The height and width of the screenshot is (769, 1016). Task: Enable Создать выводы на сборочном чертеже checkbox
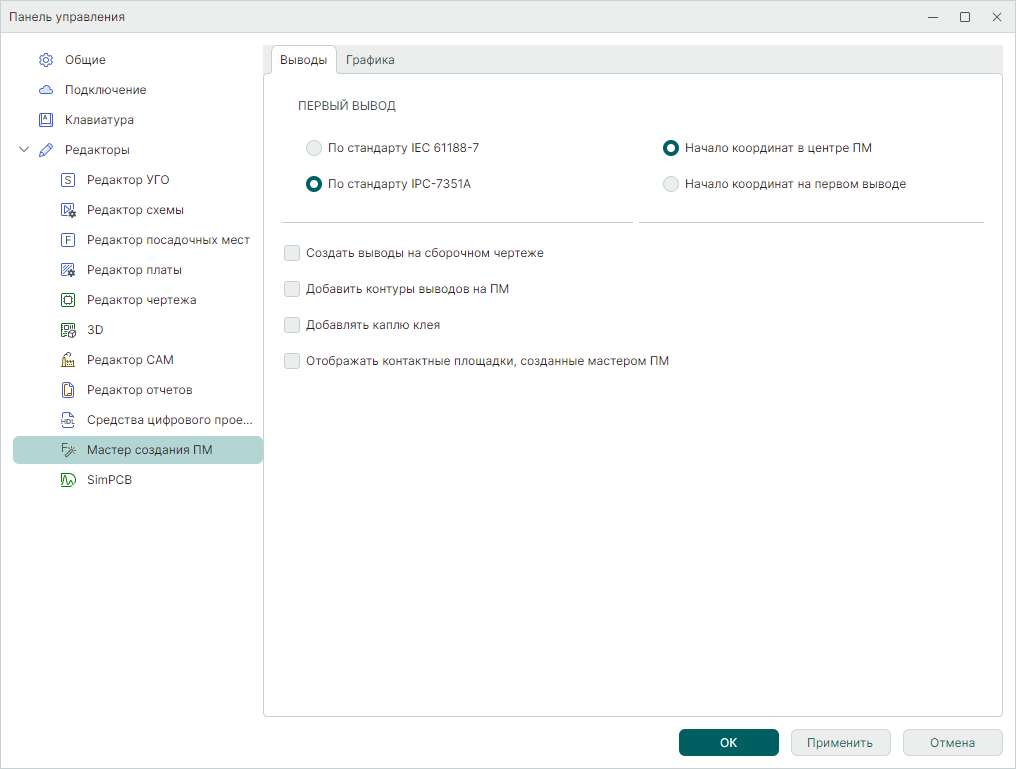292,253
